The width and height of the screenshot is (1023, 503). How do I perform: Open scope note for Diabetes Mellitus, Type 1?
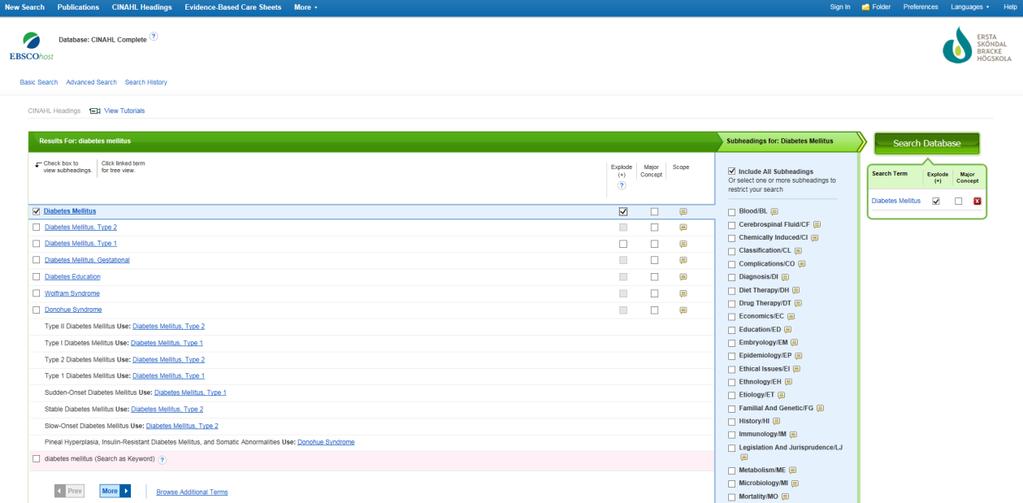coord(683,243)
